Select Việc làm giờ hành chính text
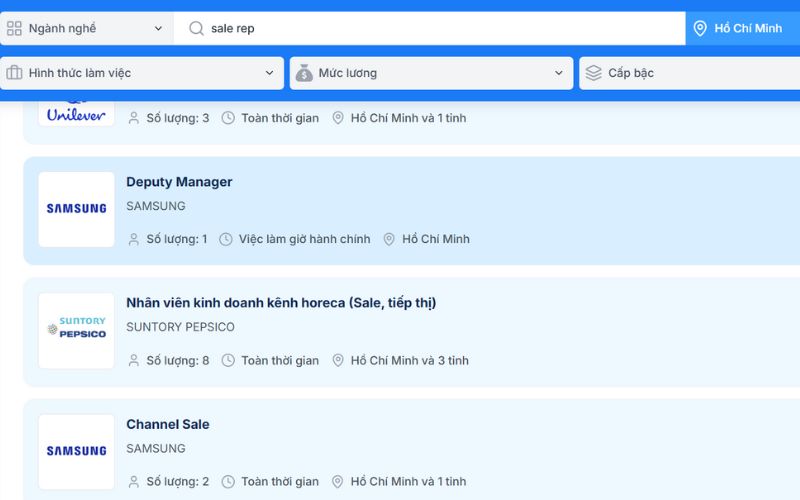Image resolution: width=800 pixels, height=500 pixels. [x=305, y=239]
